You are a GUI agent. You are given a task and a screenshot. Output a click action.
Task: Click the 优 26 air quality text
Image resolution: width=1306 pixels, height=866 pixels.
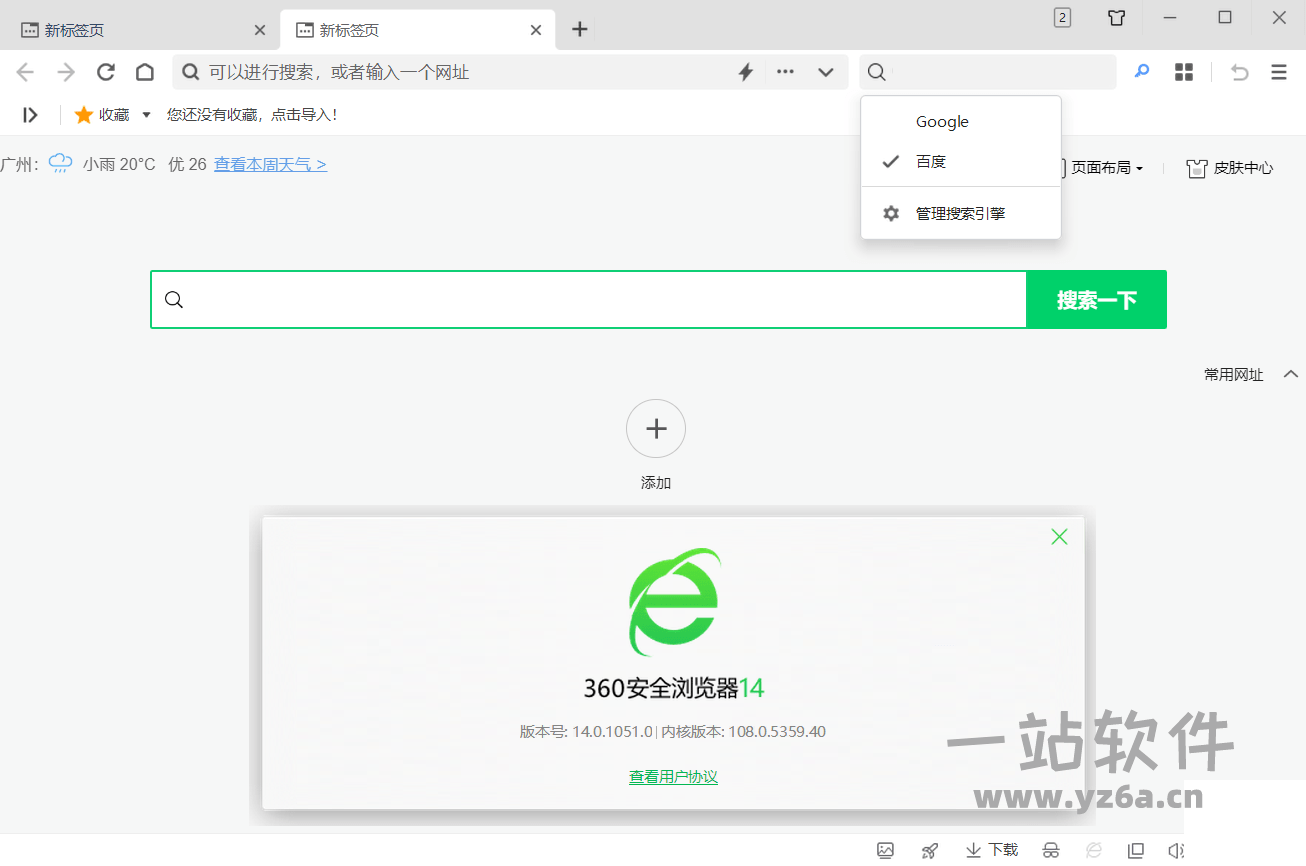tap(187, 164)
